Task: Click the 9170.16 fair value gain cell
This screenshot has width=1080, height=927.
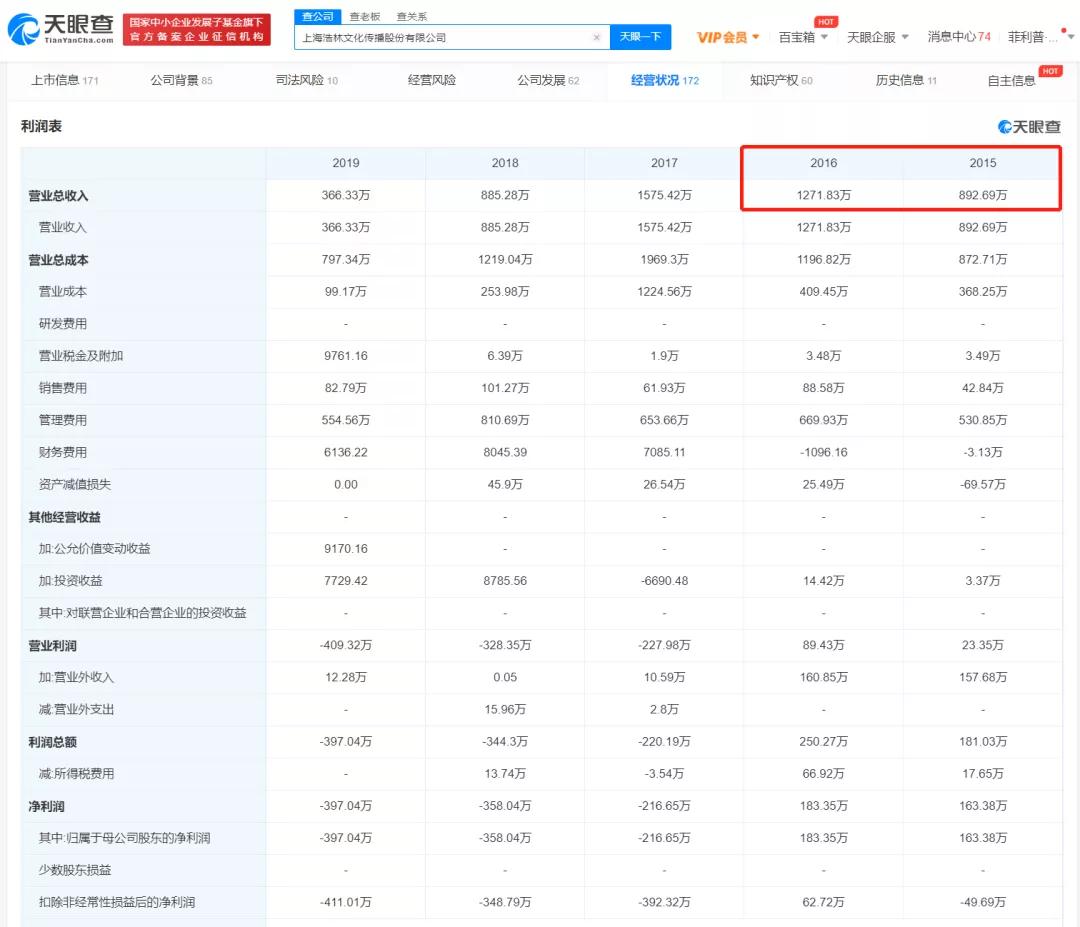Action: [346, 548]
